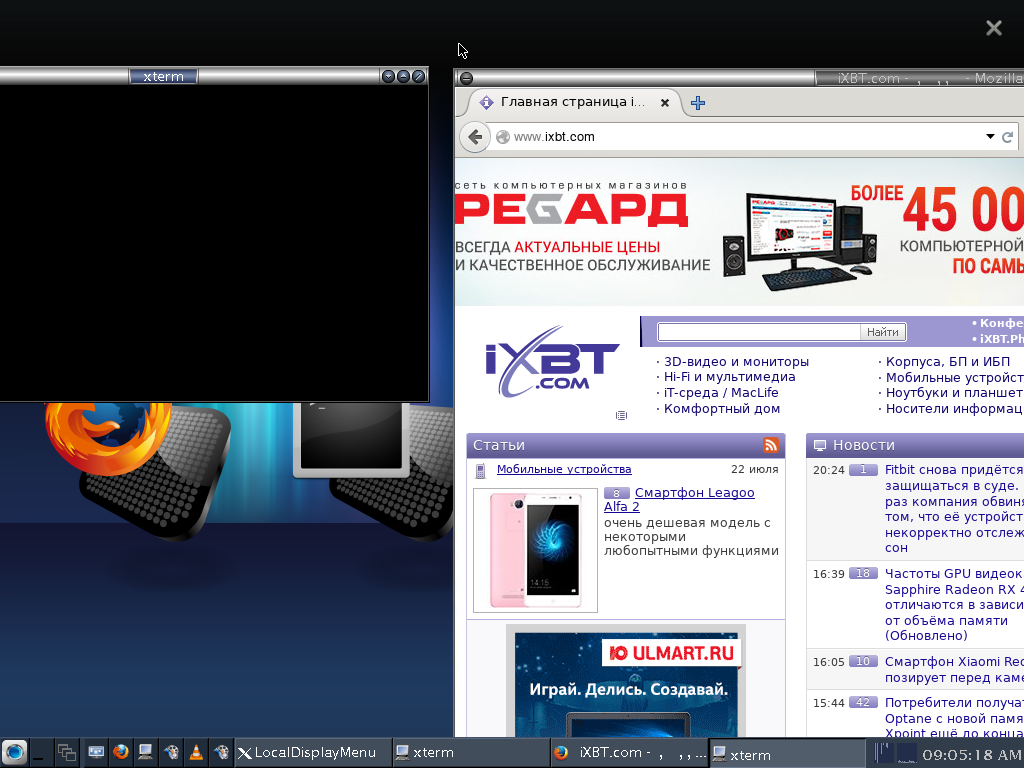Click into the iXBT site search box

pyautogui.click(x=759, y=332)
